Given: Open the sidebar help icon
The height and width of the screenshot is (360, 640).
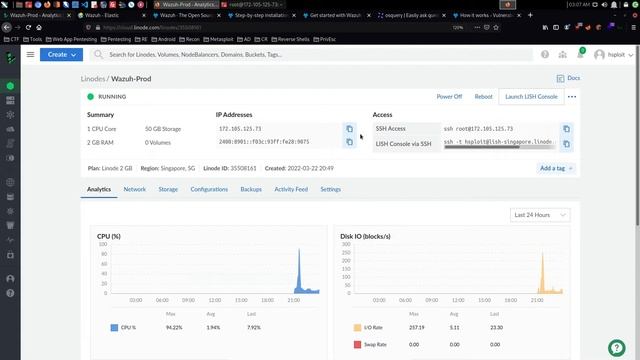Looking at the screenshot, I should pos(10,293).
